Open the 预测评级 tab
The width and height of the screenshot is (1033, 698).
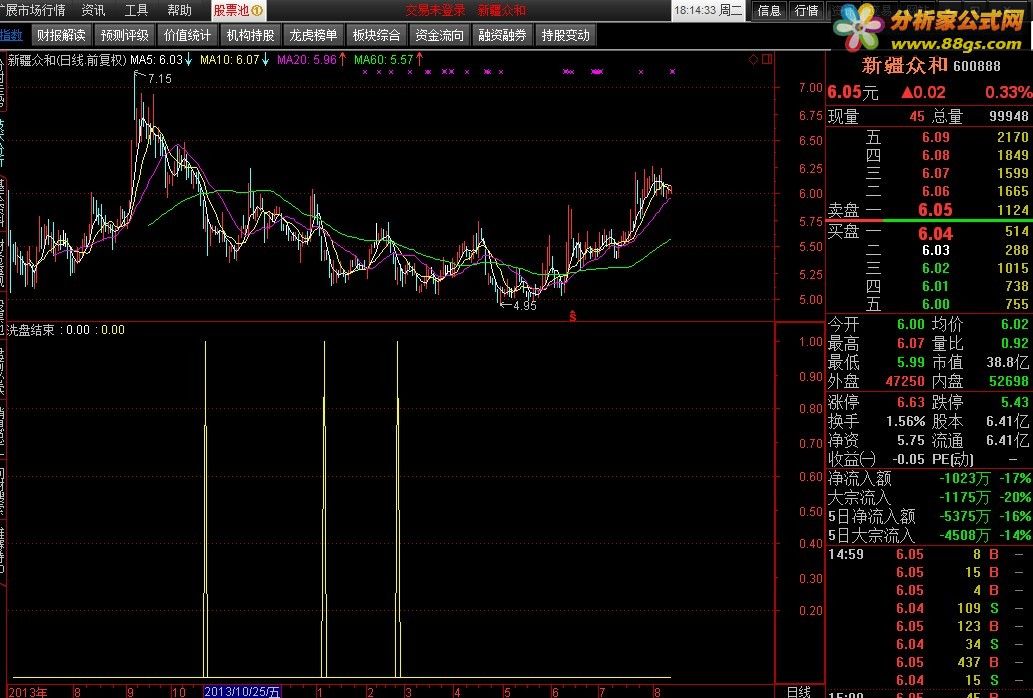pyautogui.click(x=125, y=36)
